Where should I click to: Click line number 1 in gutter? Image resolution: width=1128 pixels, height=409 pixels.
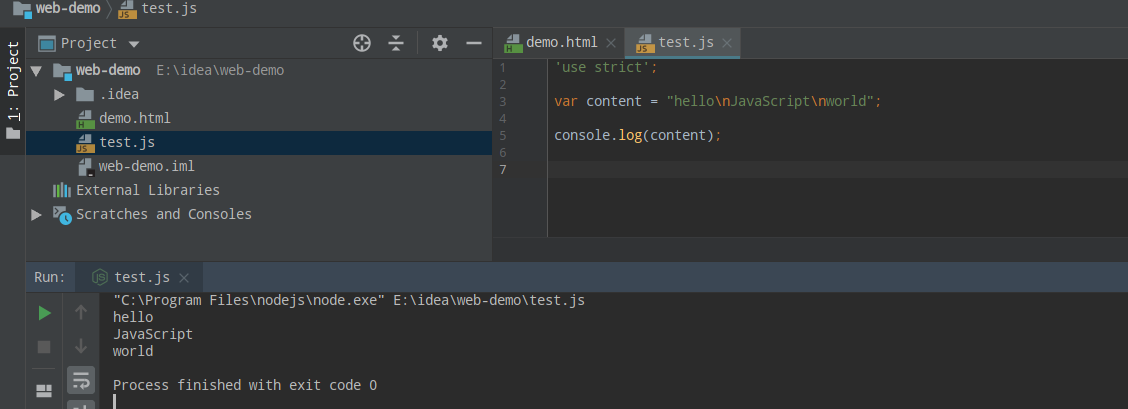pyautogui.click(x=502, y=68)
